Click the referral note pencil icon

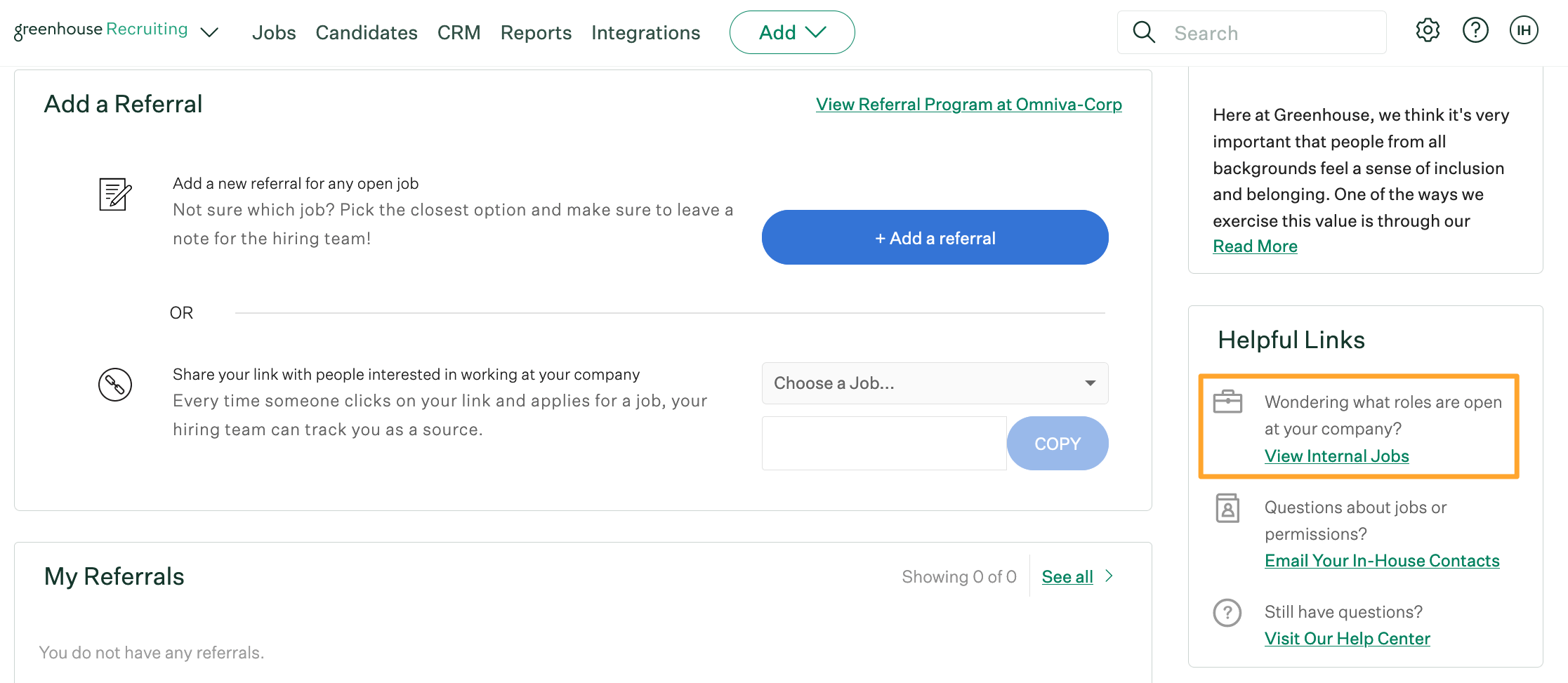[x=114, y=194]
